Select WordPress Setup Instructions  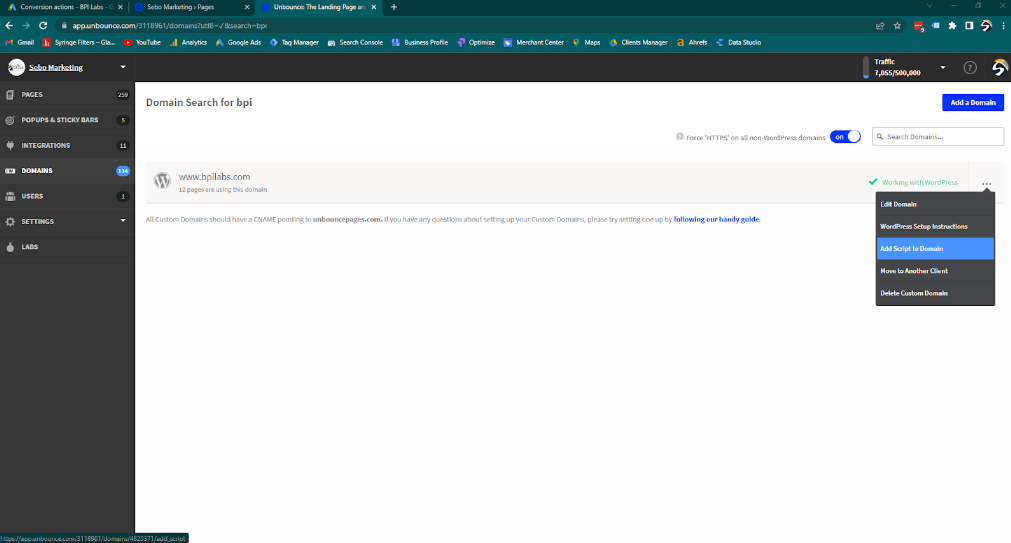[x=935, y=226]
